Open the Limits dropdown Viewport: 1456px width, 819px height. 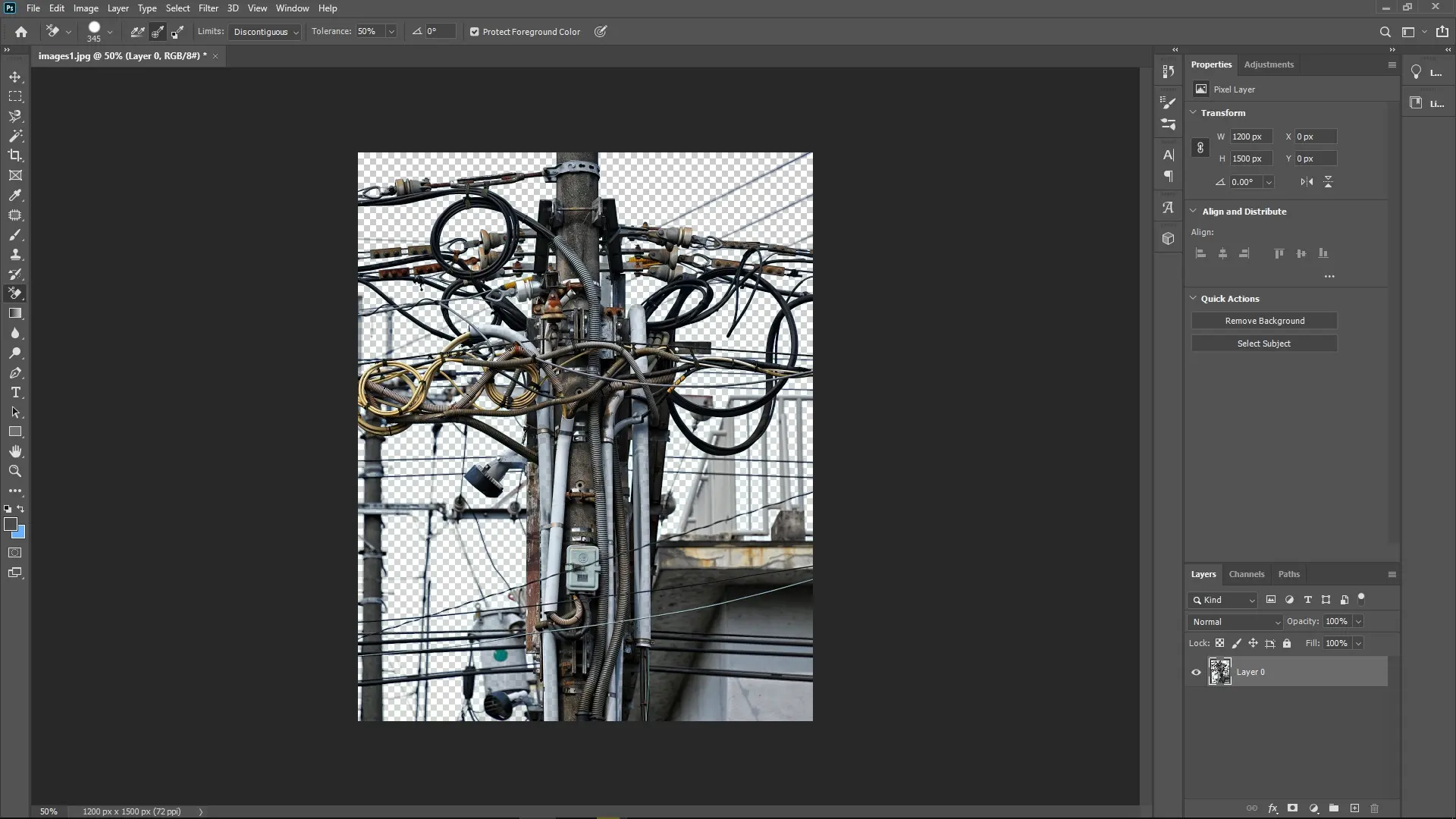pyautogui.click(x=265, y=32)
